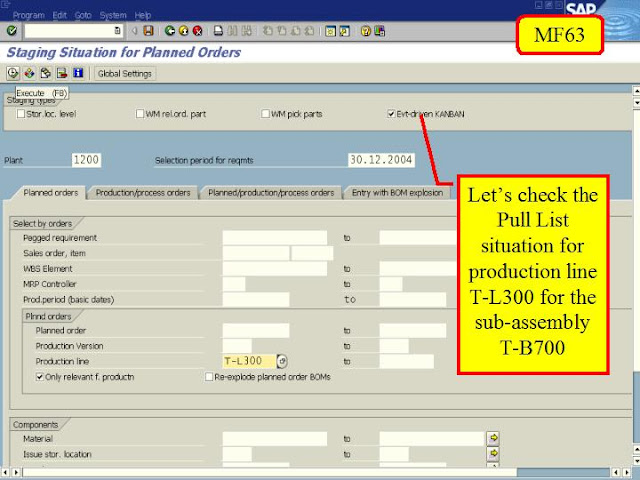Click the command input field
Screen dimensions: 640x480
[69, 31]
